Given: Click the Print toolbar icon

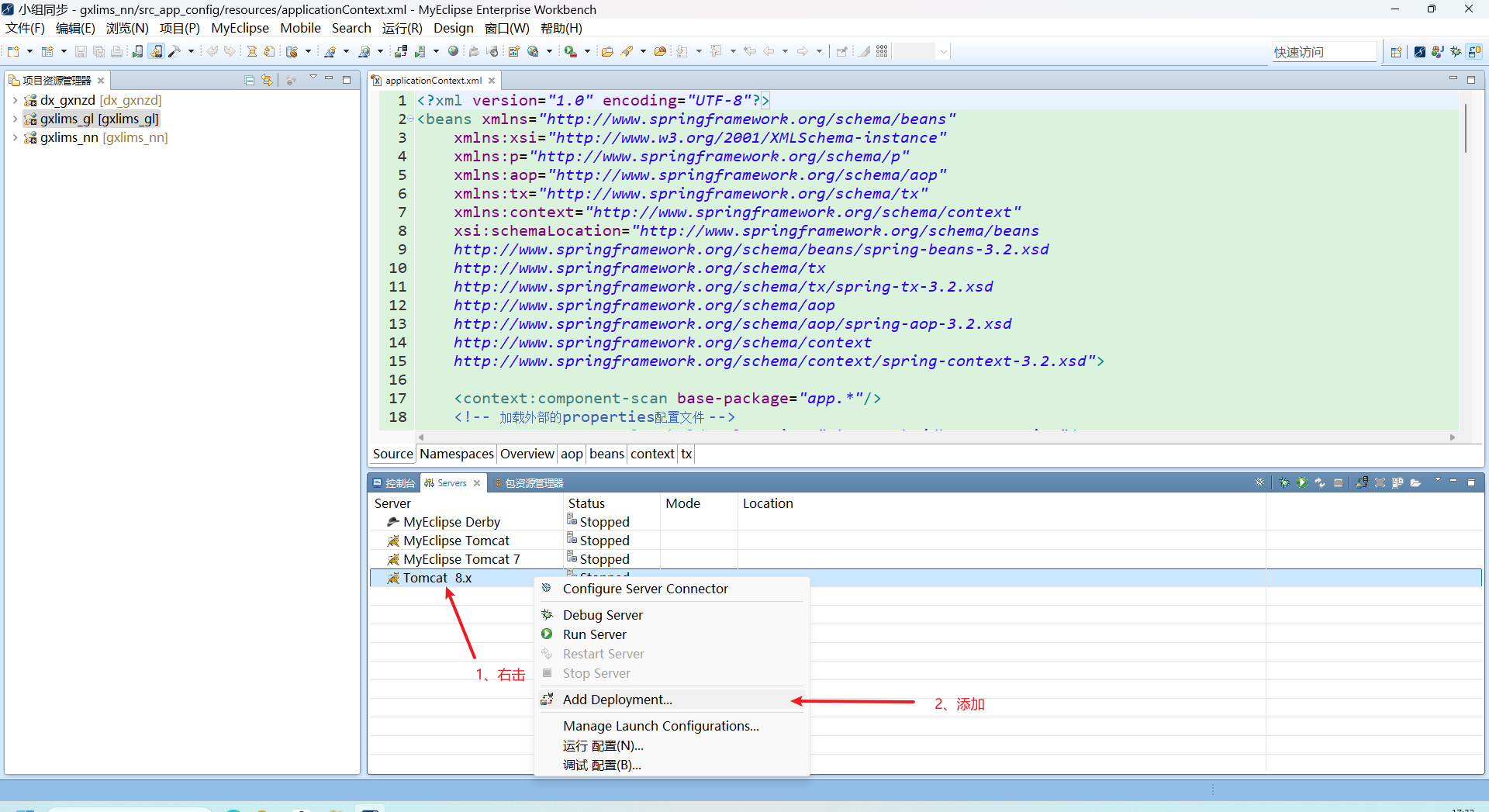Looking at the screenshot, I should click(116, 51).
